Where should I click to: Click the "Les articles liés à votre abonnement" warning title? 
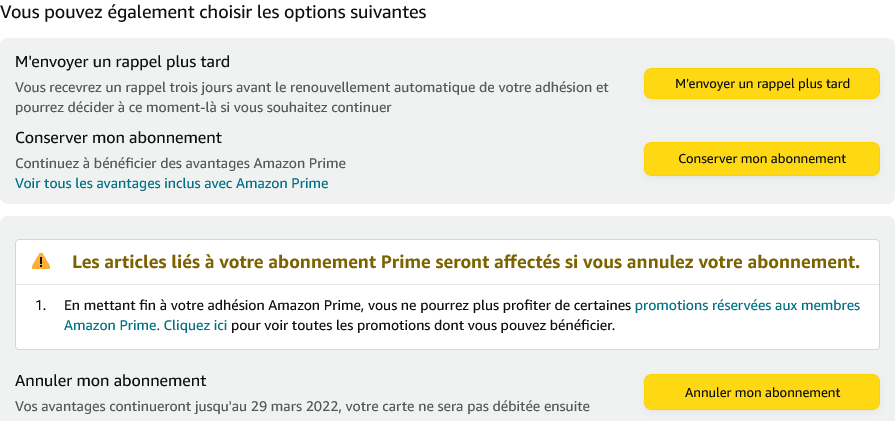[466, 263]
